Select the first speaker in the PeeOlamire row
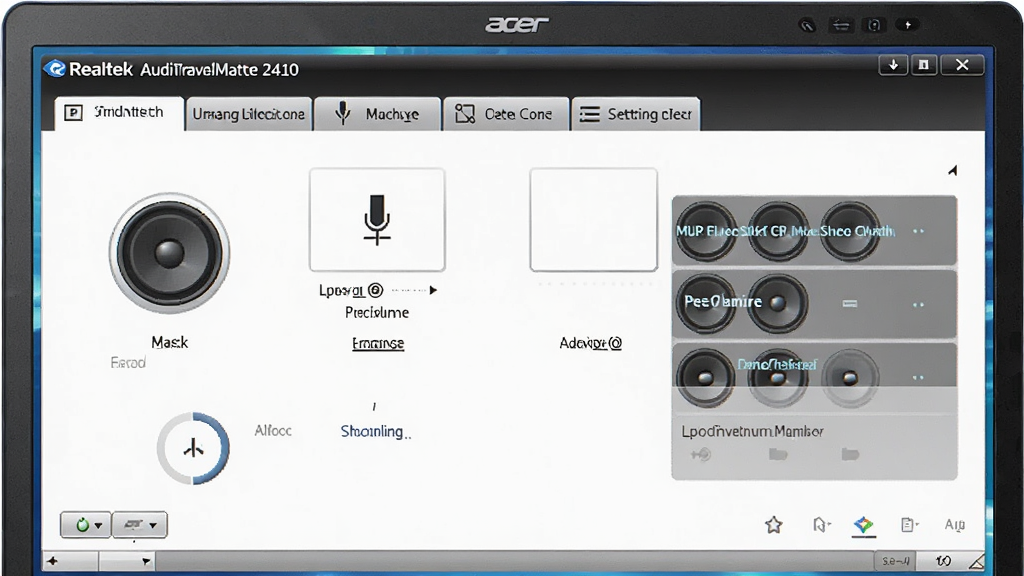 [705, 303]
